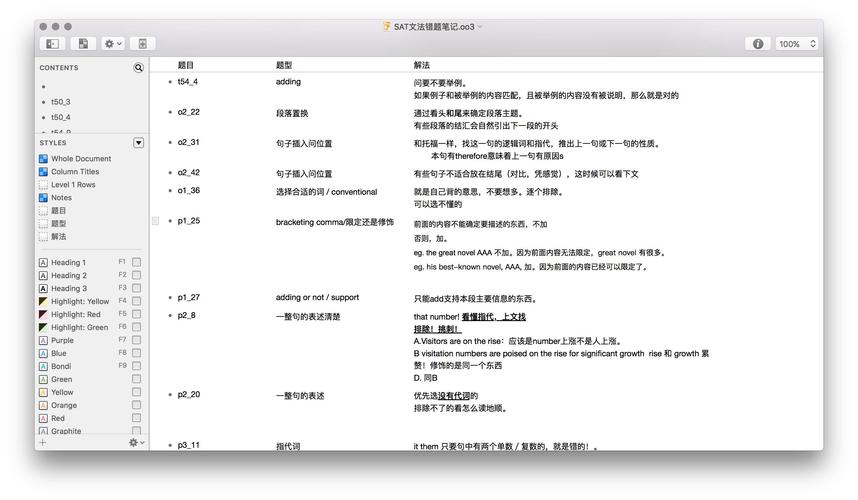Click the 'bracketing comma' type cell
Viewport: 858px width, 500px height.
pyautogui.click(x=334, y=222)
